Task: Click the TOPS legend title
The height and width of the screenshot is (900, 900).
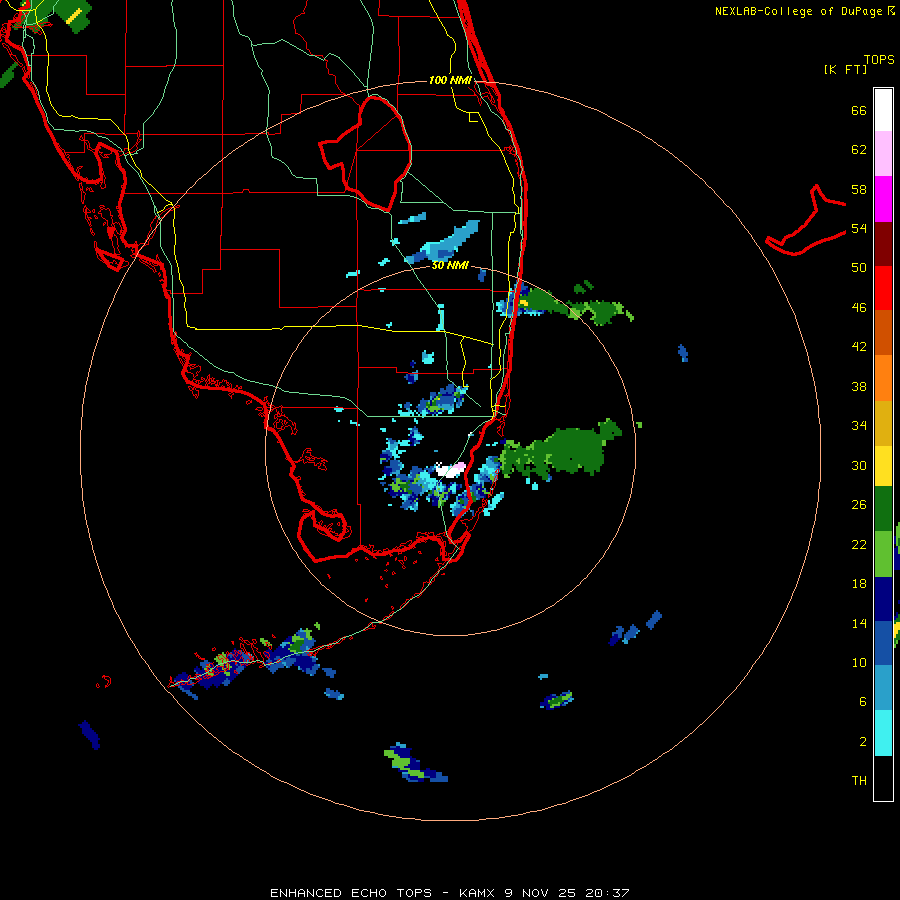Action: (879, 60)
